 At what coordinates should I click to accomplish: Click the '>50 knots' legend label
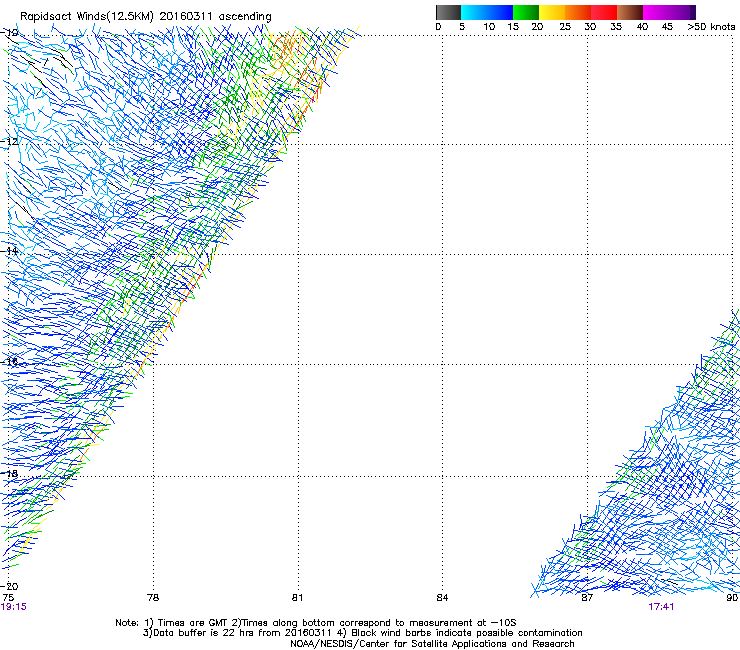pos(711,27)
